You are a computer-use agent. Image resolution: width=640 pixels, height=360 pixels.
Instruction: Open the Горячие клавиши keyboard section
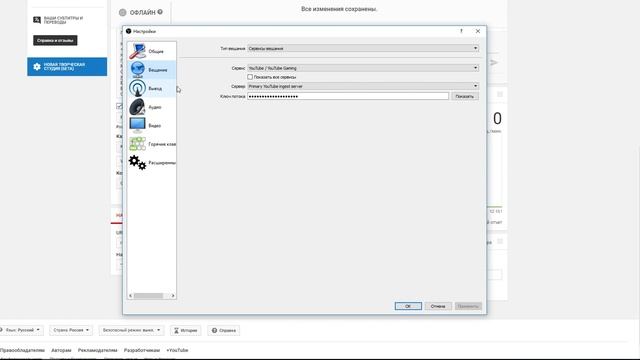[x=151, y=144]
